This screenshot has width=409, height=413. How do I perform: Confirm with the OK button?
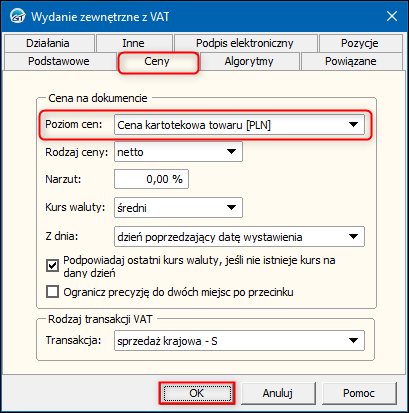click(x=197, y=393)
